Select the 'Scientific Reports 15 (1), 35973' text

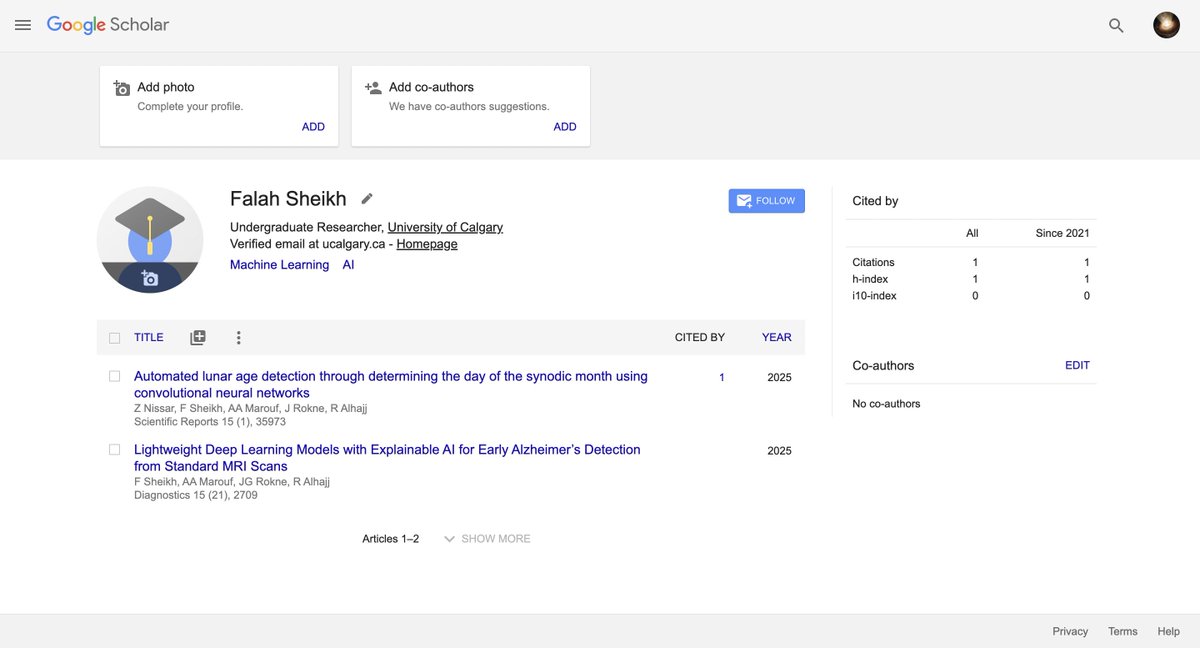click(210, 422)
